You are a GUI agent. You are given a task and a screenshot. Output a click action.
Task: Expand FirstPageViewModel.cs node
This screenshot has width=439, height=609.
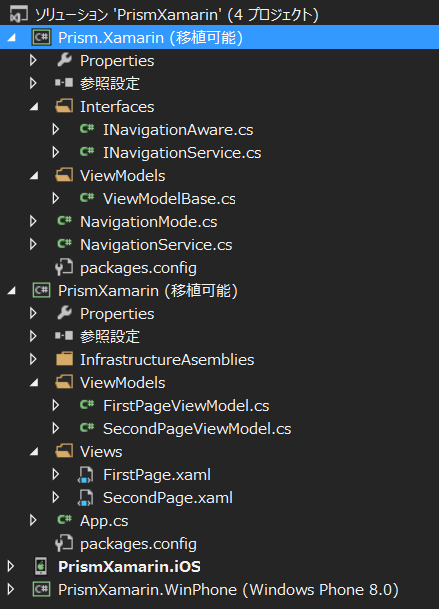tap(56, 405)
